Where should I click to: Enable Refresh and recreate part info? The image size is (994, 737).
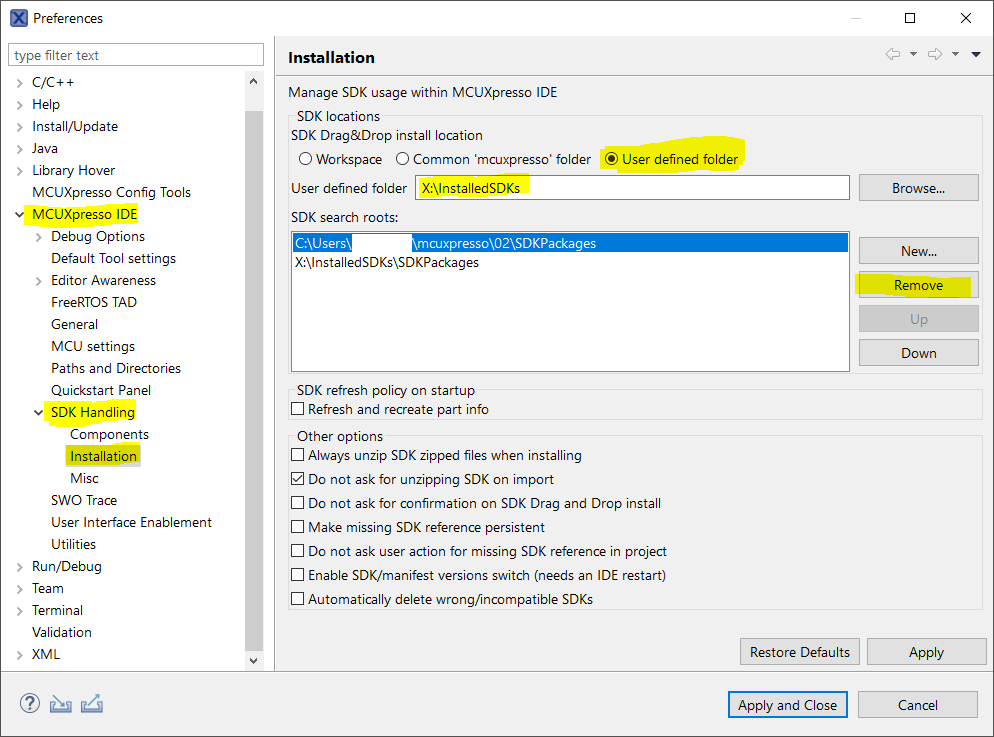pyautogui.click(x=298, y=409)
